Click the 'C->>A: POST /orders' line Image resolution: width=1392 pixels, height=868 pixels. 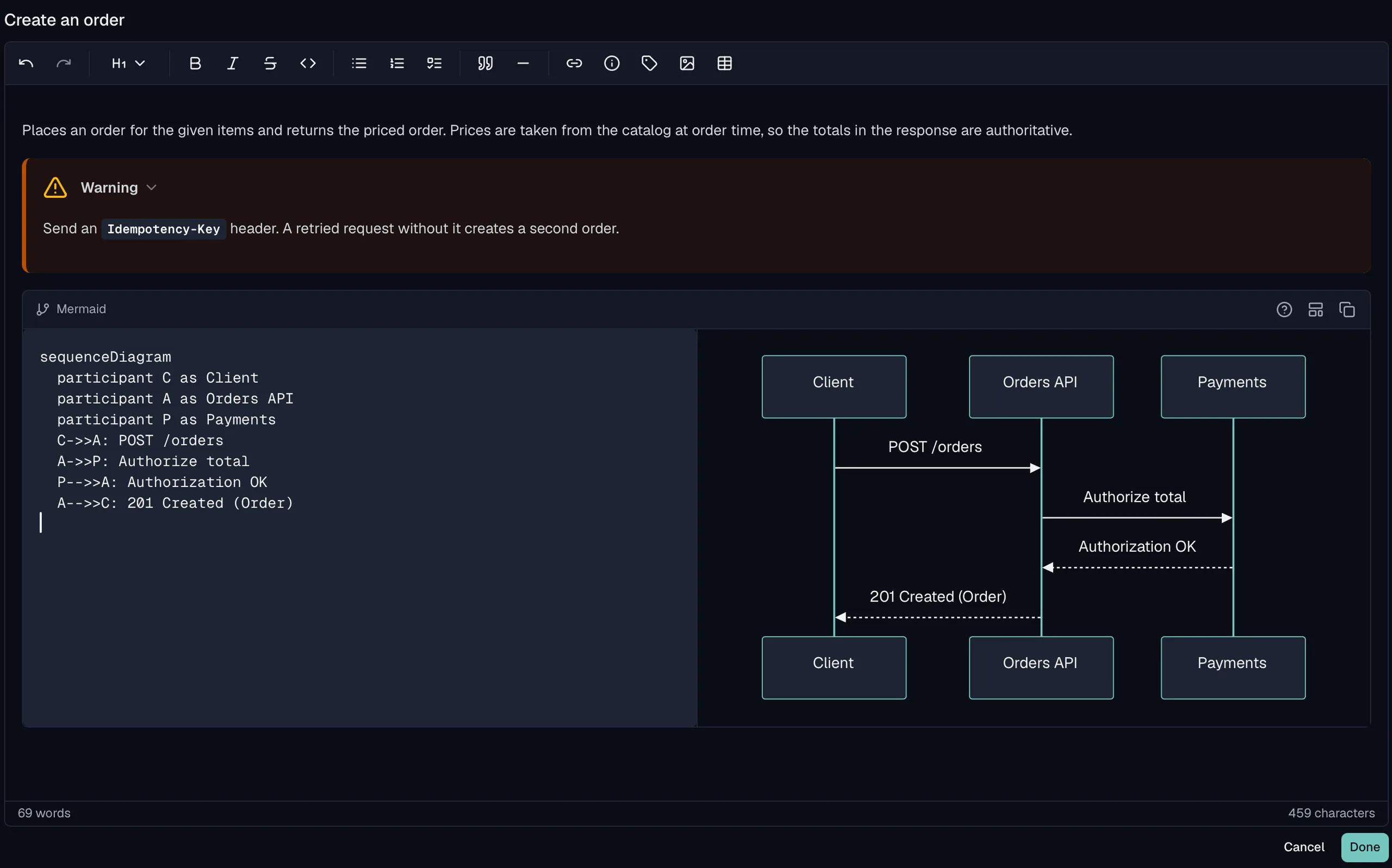click(140, 440)
